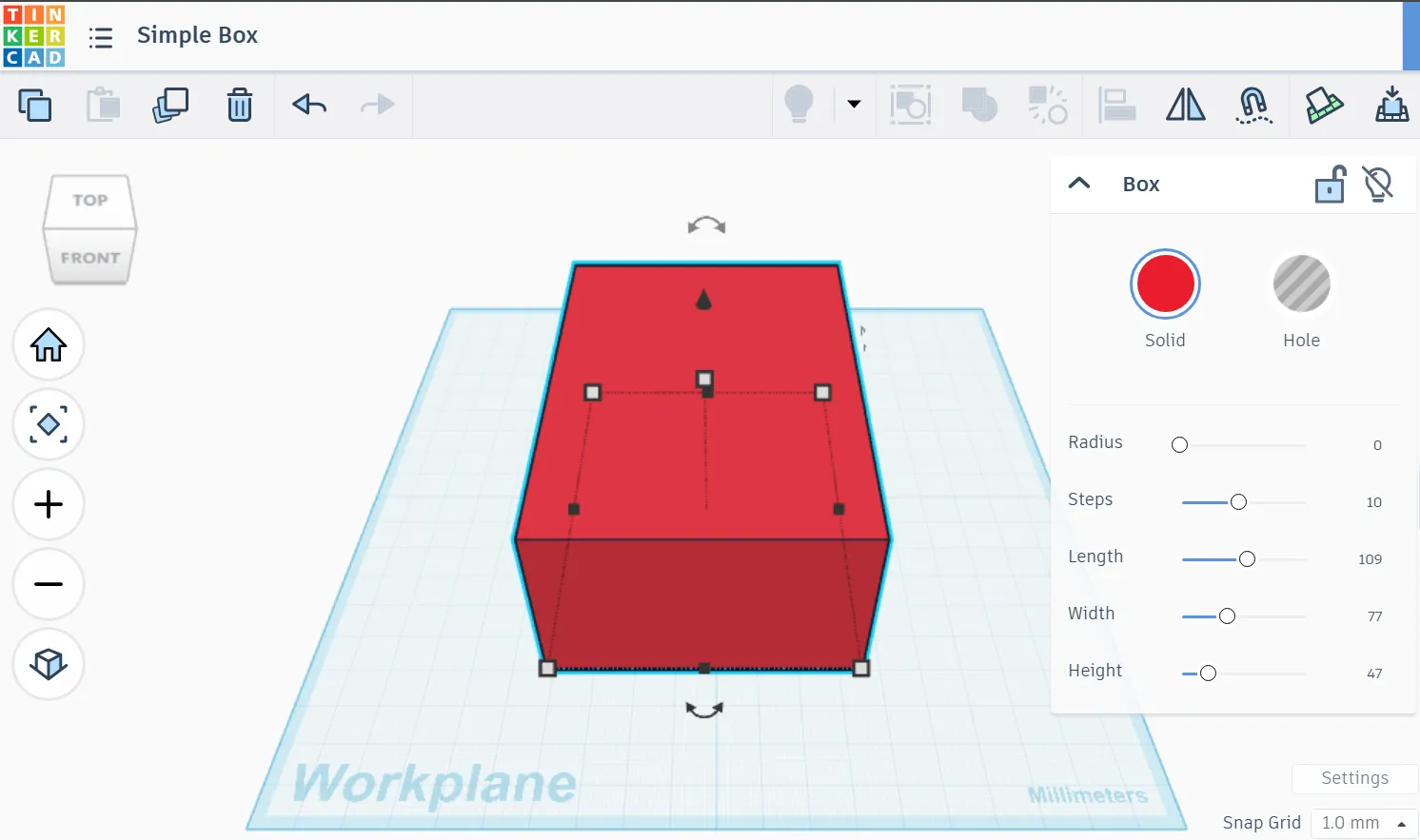Fit all in view icon
The image size is (1420, 840).
click(49, 424)
